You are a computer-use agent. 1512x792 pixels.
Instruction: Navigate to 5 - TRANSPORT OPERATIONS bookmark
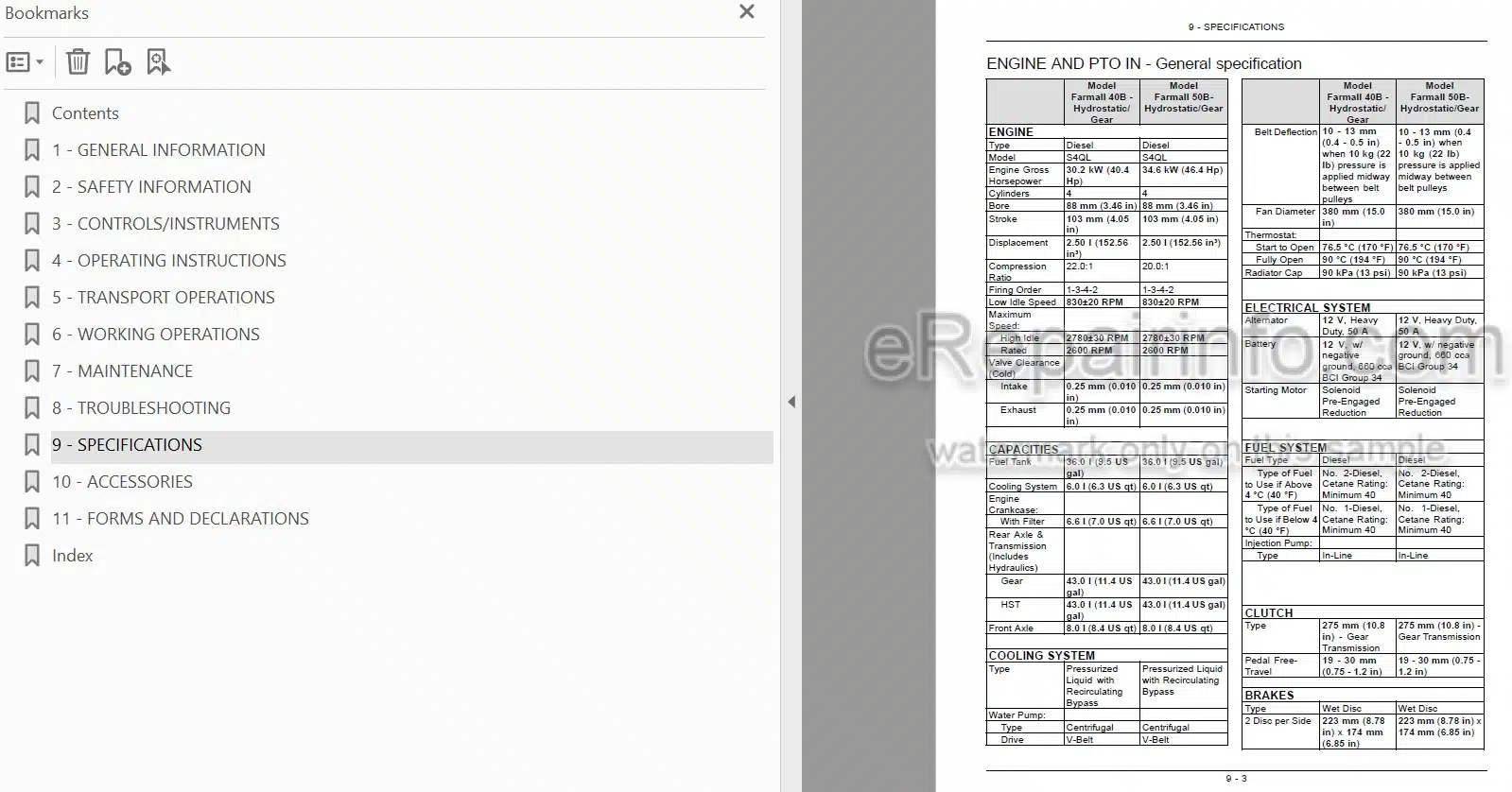point(164,298)
